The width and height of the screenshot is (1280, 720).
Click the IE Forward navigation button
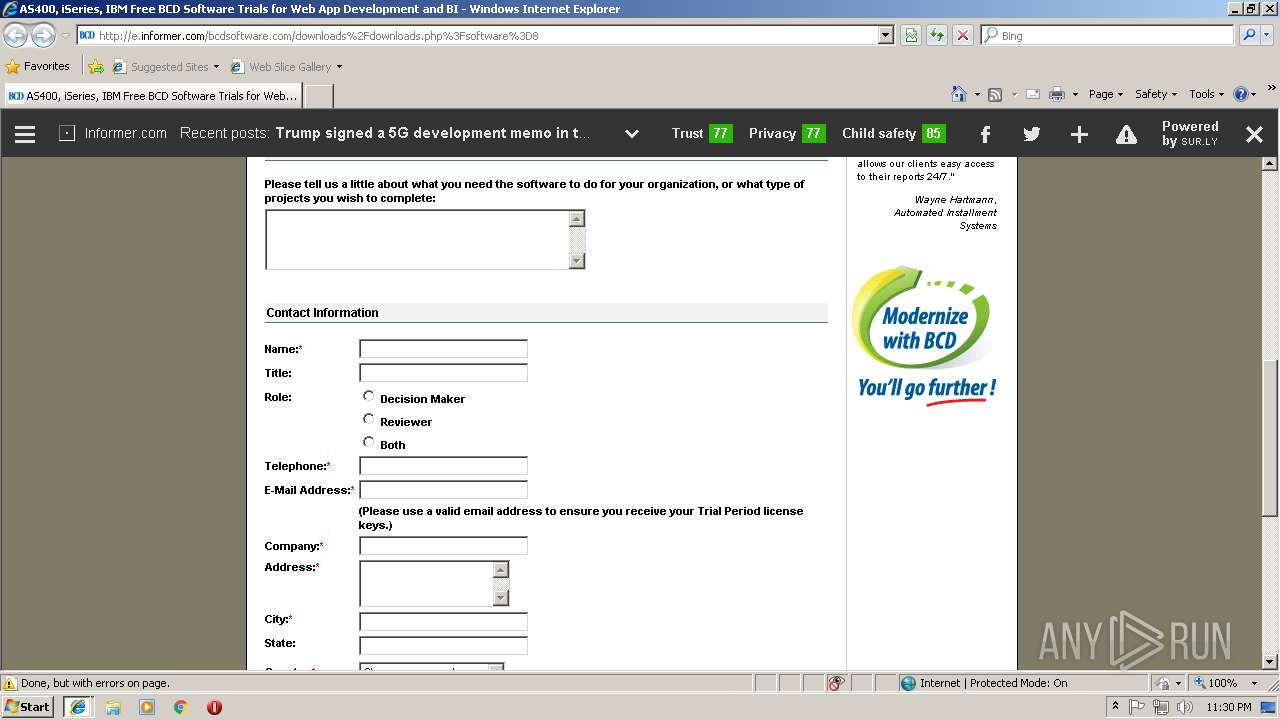coord(43,36)
